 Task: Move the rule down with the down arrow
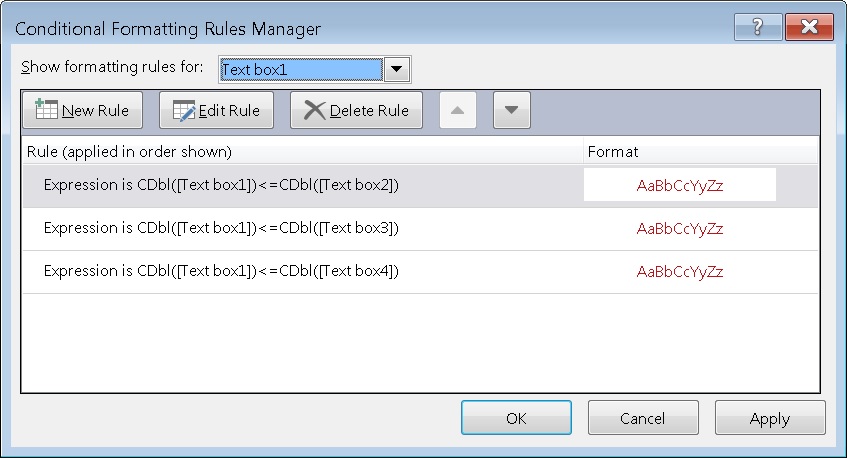click(x=512, y=110)
